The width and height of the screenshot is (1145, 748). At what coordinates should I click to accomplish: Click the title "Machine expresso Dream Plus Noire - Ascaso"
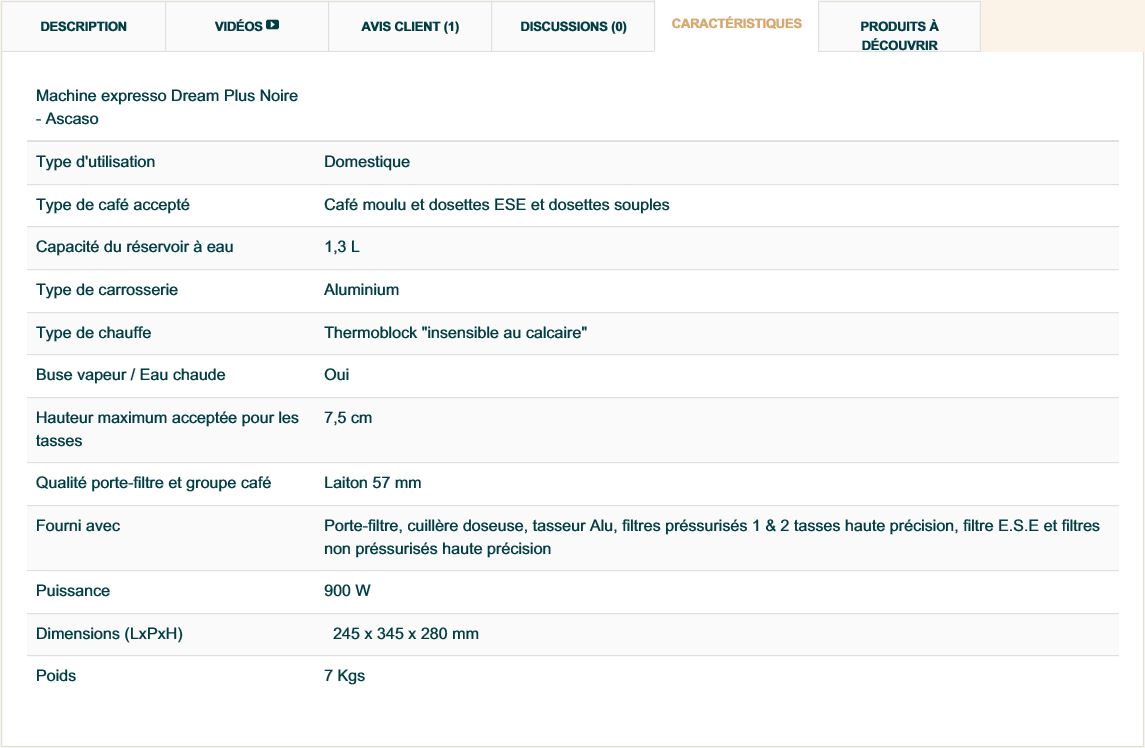pyautogui.click(x=166, y=107)
